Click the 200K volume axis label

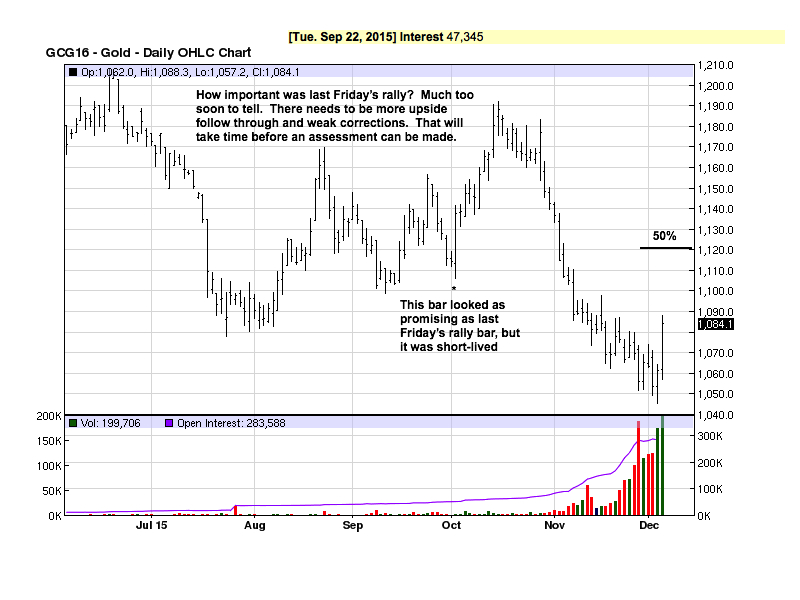point(47,415)
